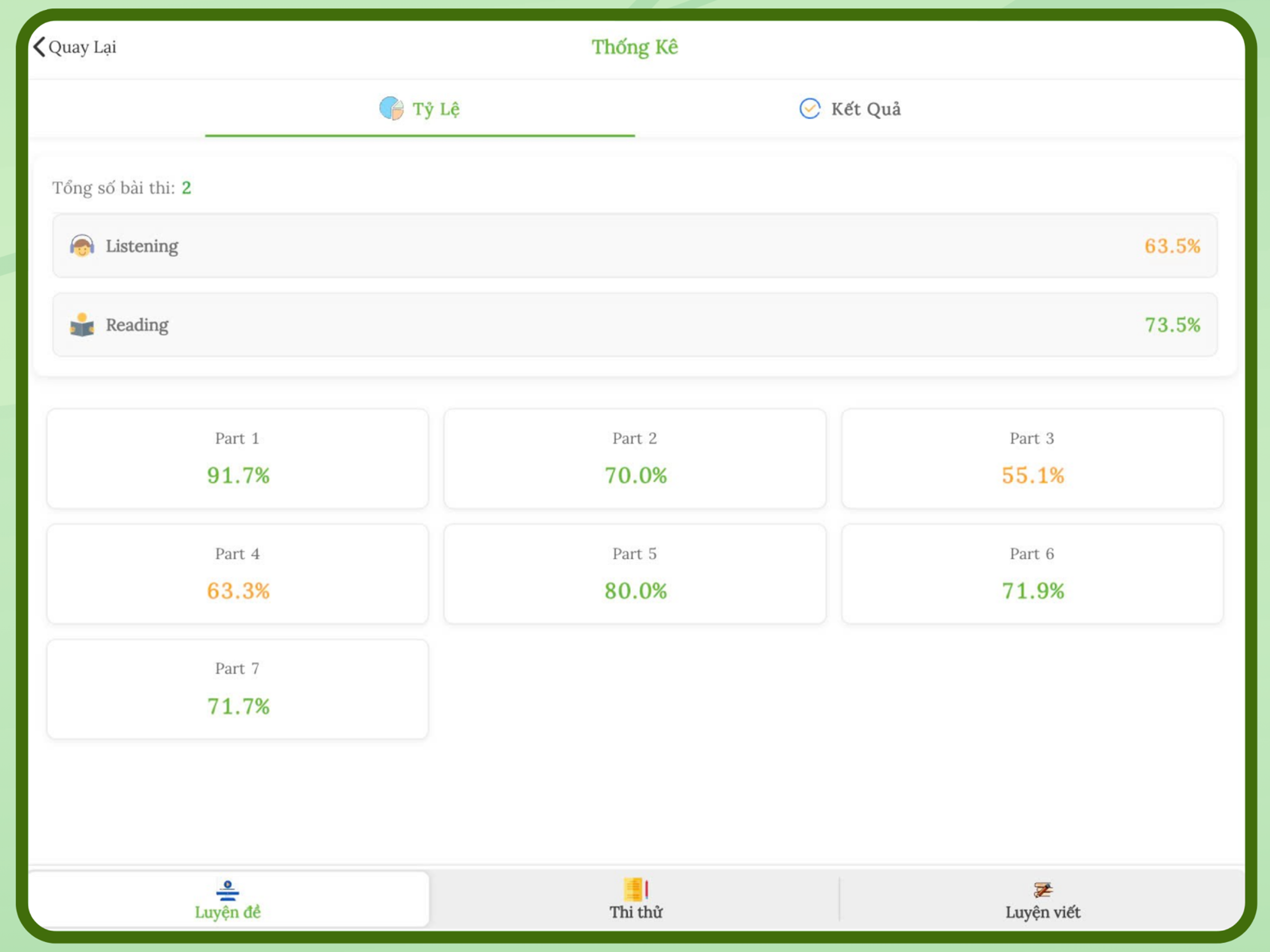Click the Thống Kê page title
The image size is (1270, 952).
point(635,47)
